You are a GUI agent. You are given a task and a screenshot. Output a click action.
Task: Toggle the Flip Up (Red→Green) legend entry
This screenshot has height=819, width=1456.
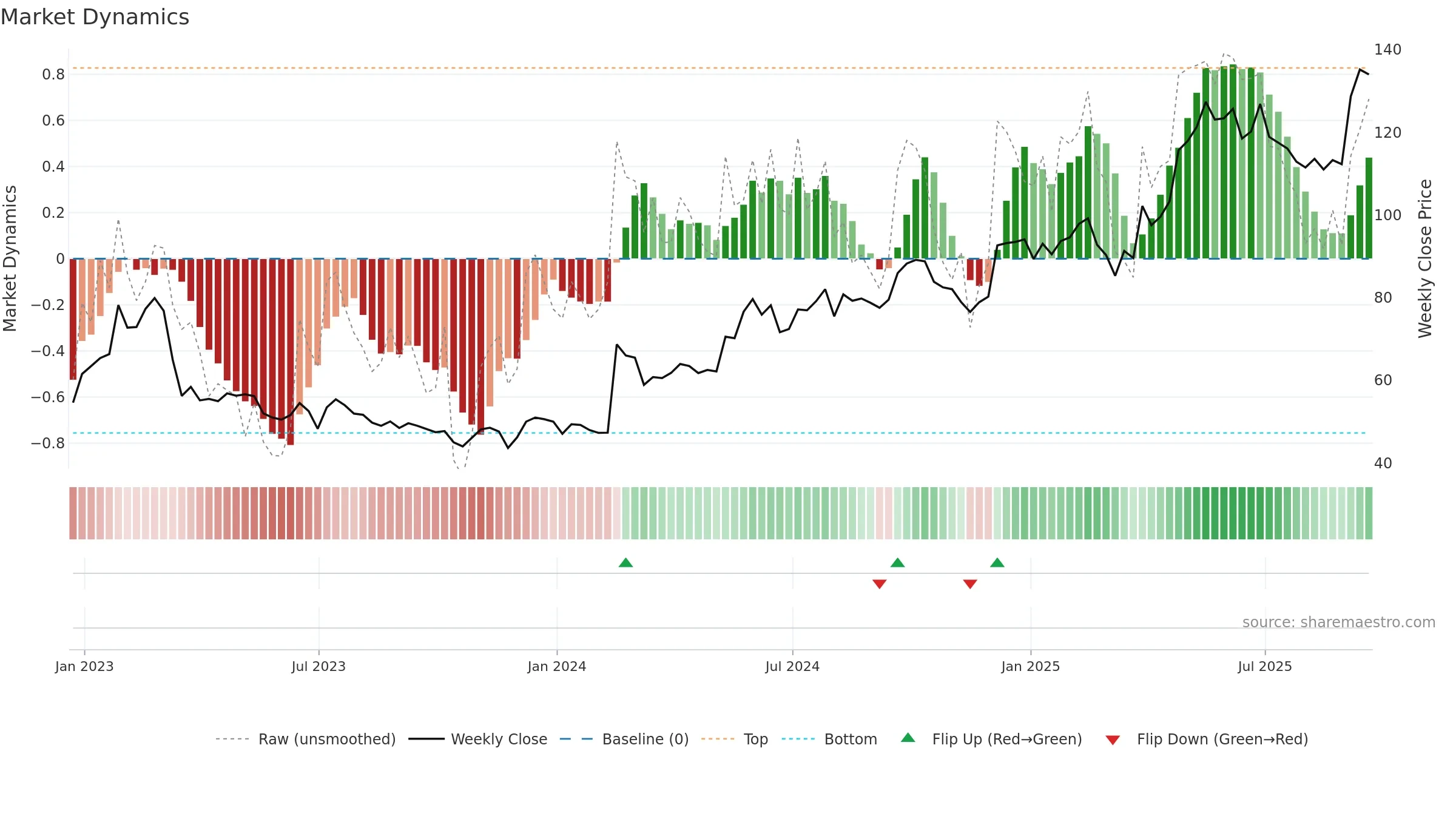pyautogui.click(x=991, y=739)
